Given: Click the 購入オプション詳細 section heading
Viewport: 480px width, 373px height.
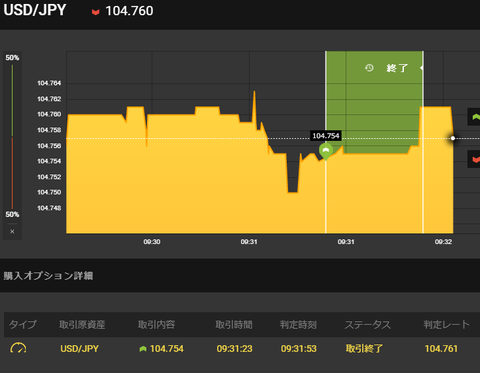Looking at the screenshot, I should [x=48, y=276].
